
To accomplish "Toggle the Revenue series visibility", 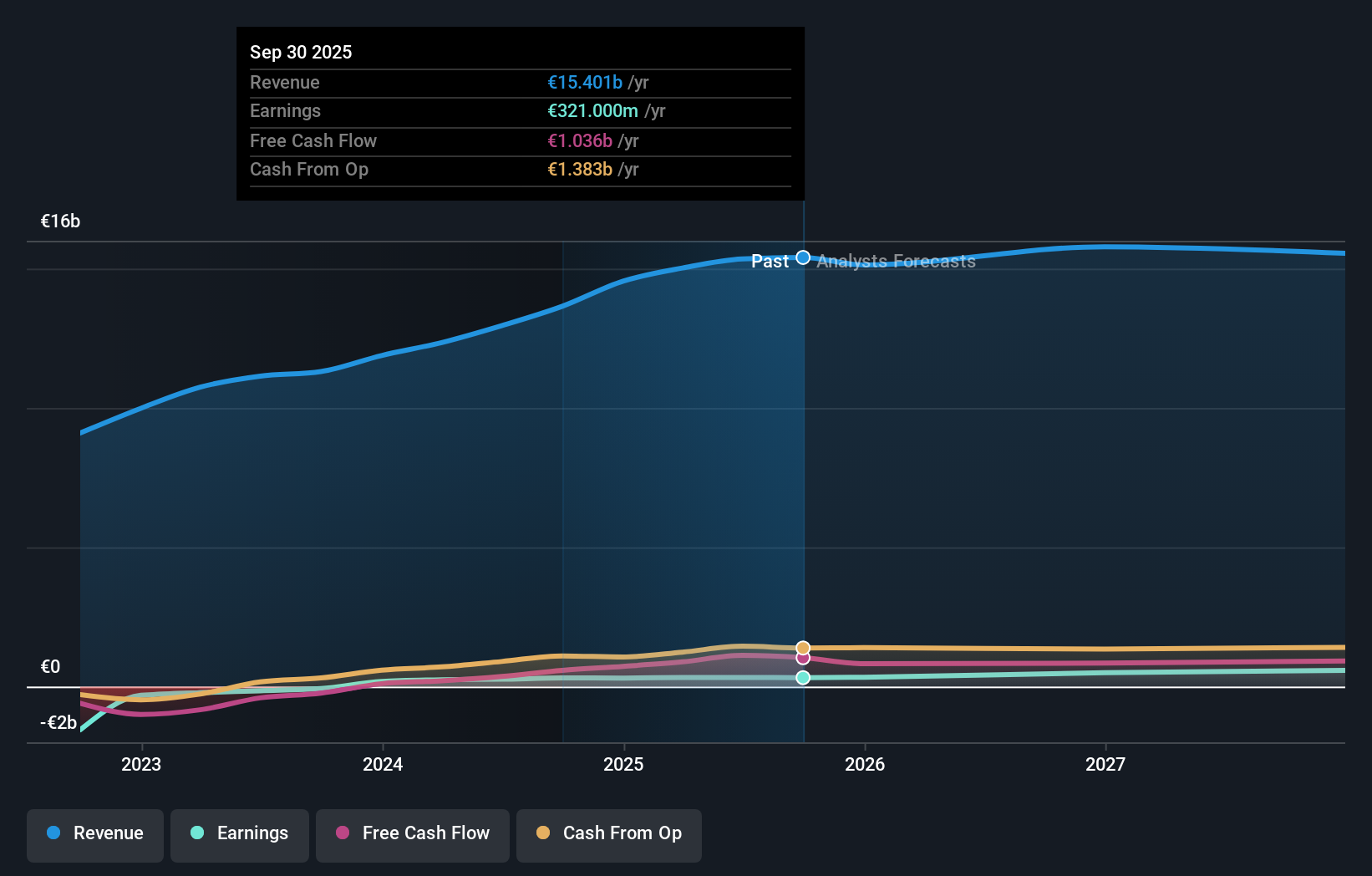I will point(94,834).
